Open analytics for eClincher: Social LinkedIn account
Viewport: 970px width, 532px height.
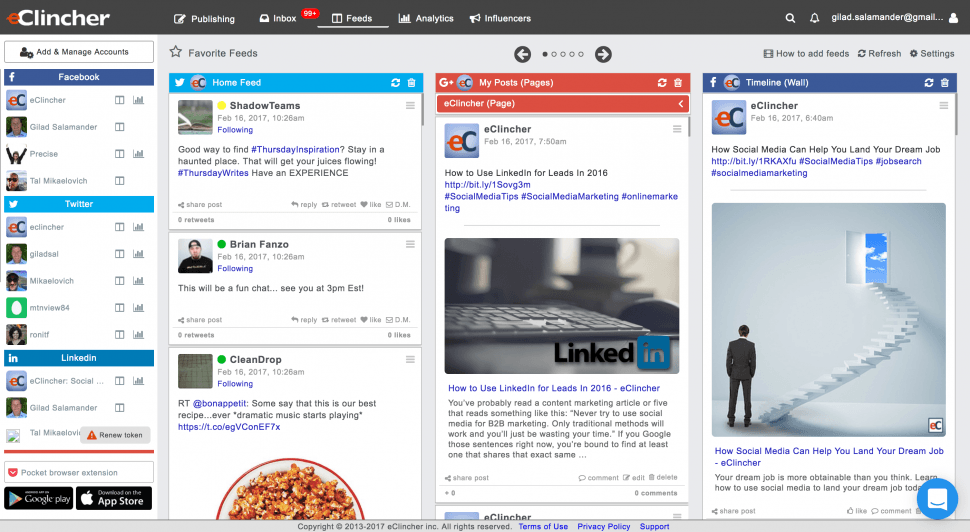pyautogui.click(x=139, y=381)
